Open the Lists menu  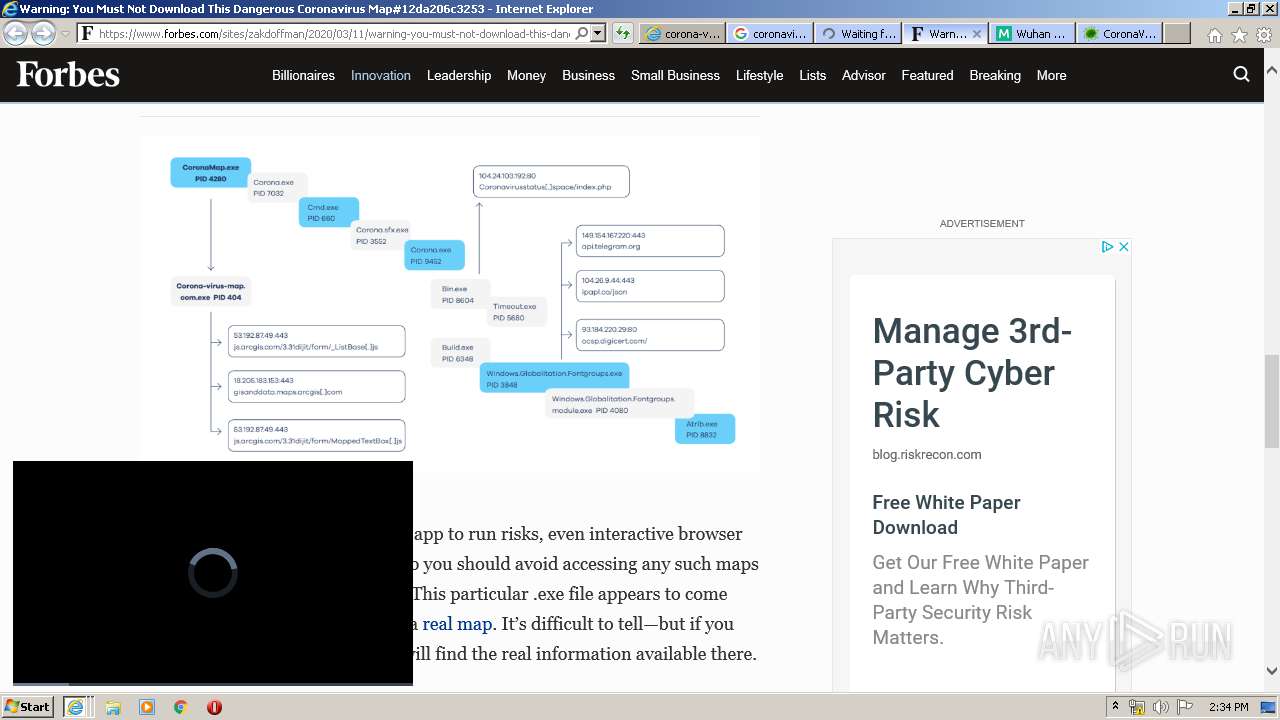812,75
